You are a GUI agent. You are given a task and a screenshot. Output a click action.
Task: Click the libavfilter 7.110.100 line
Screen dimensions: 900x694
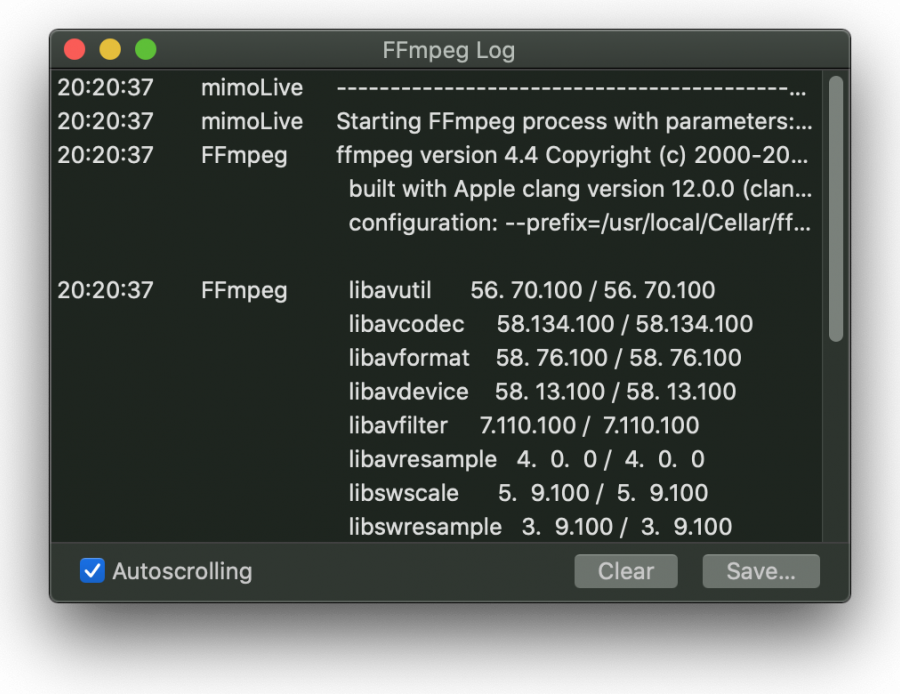point(523,425)
